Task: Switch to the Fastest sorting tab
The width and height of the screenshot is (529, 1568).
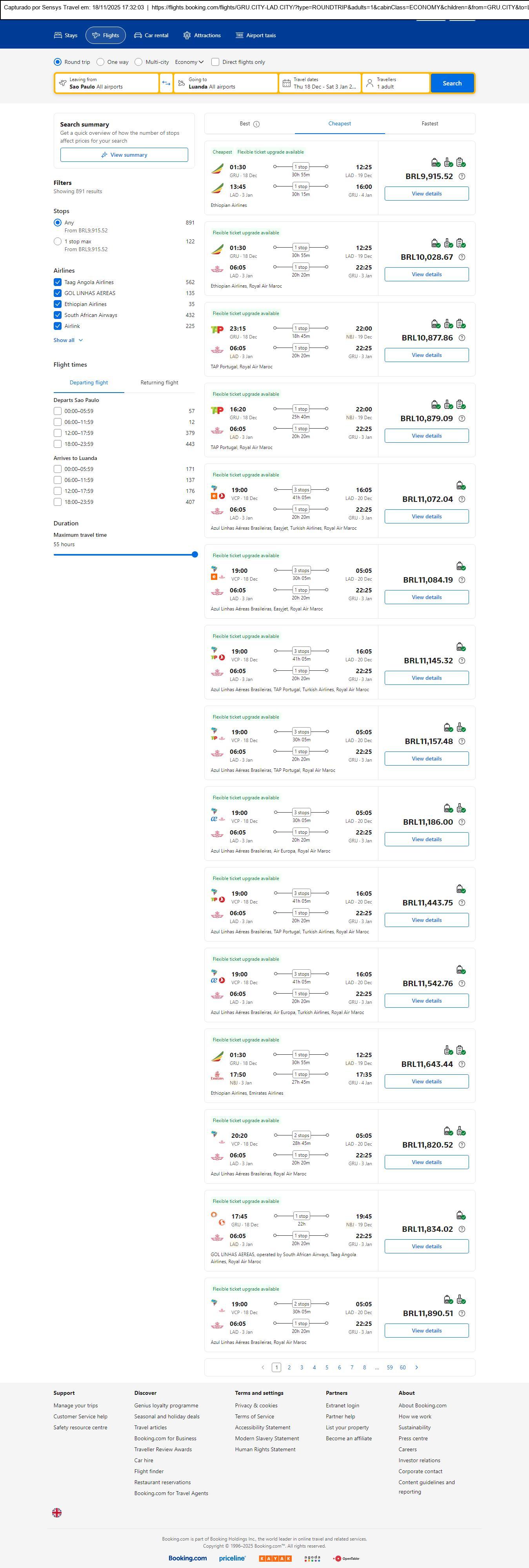Action: [430, 123]
